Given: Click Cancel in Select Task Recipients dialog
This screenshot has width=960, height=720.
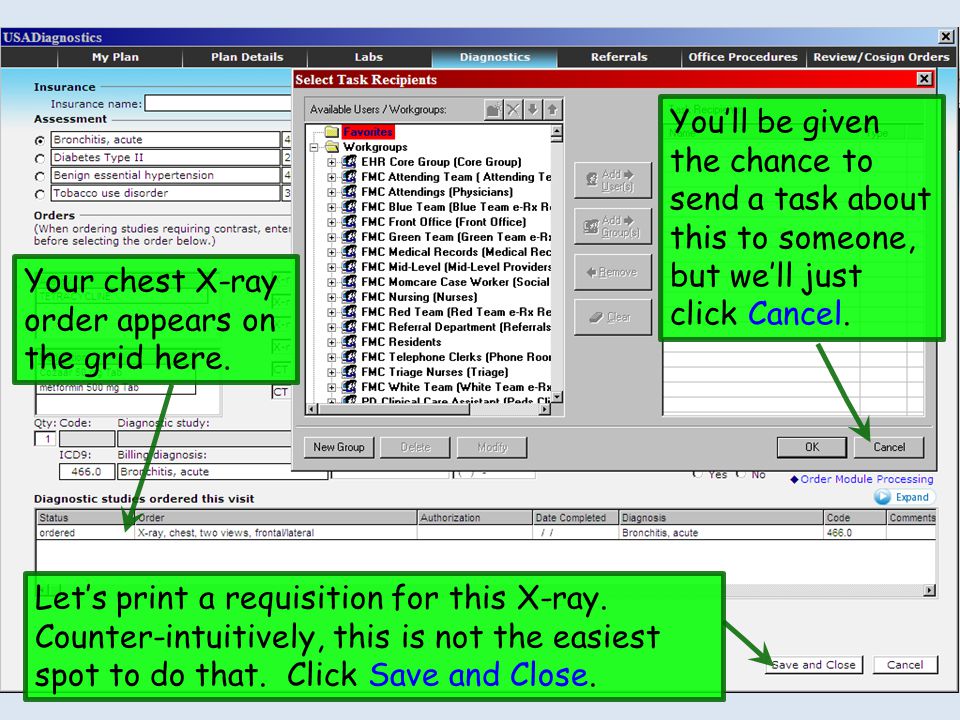Looking at the screenshot, I should click(x=889, y=447).
